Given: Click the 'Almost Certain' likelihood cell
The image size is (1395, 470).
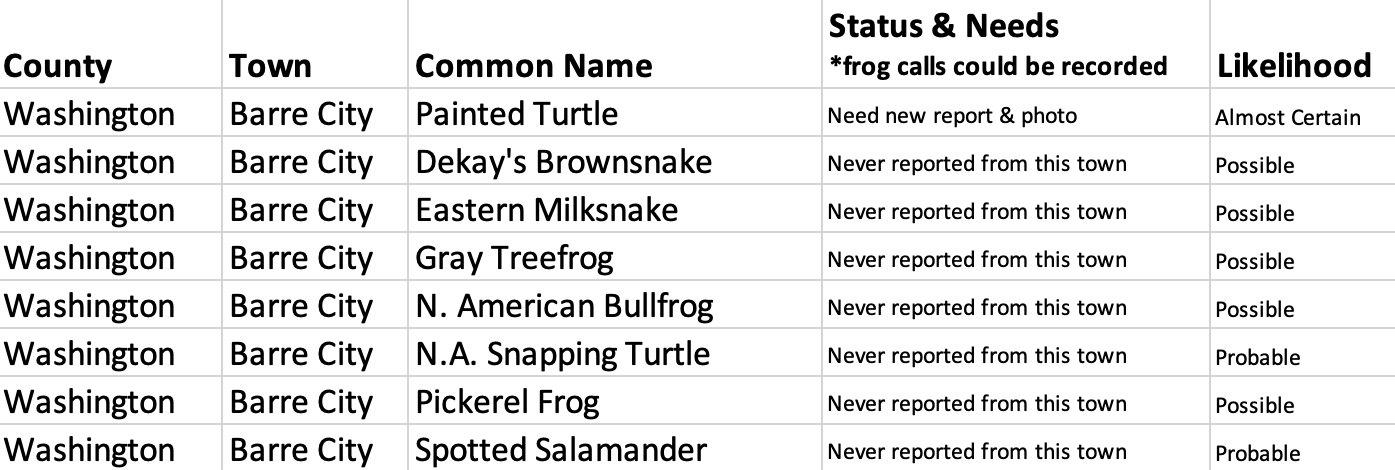Looking at the screenshot, I should point(1287,118).
